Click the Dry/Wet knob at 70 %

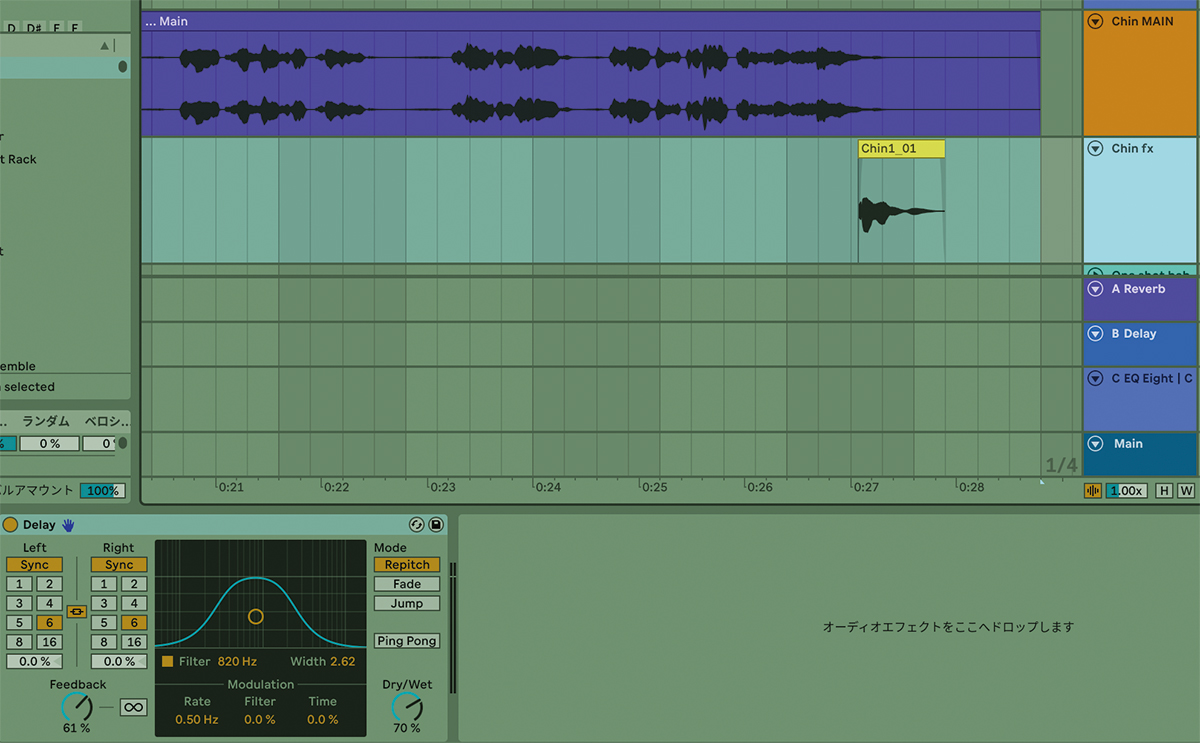pyautogui.click(x=407, y=707)
